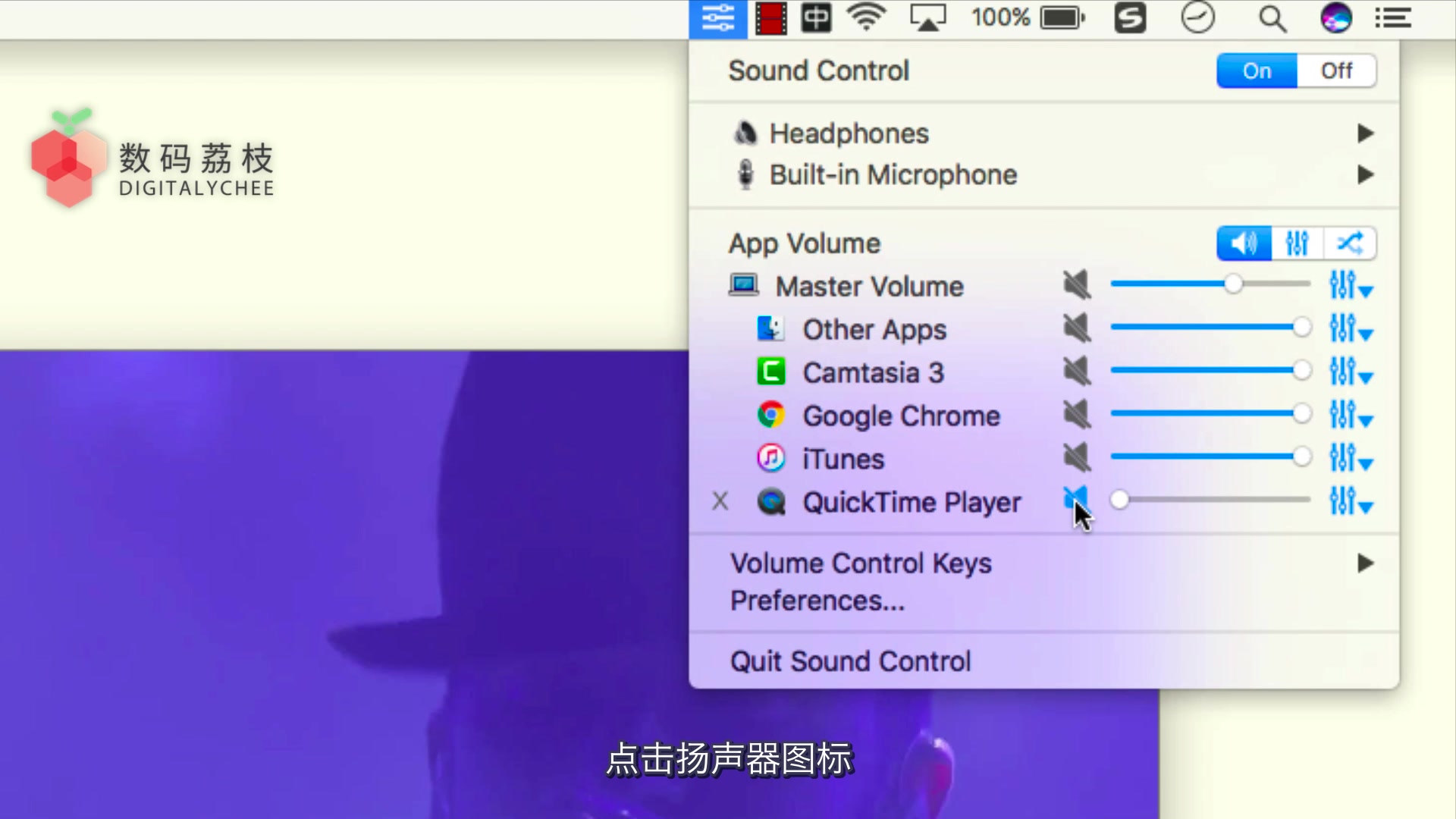Open the Chinese input method menu bar icon
1456x819 pixels.
click(816, 17)
